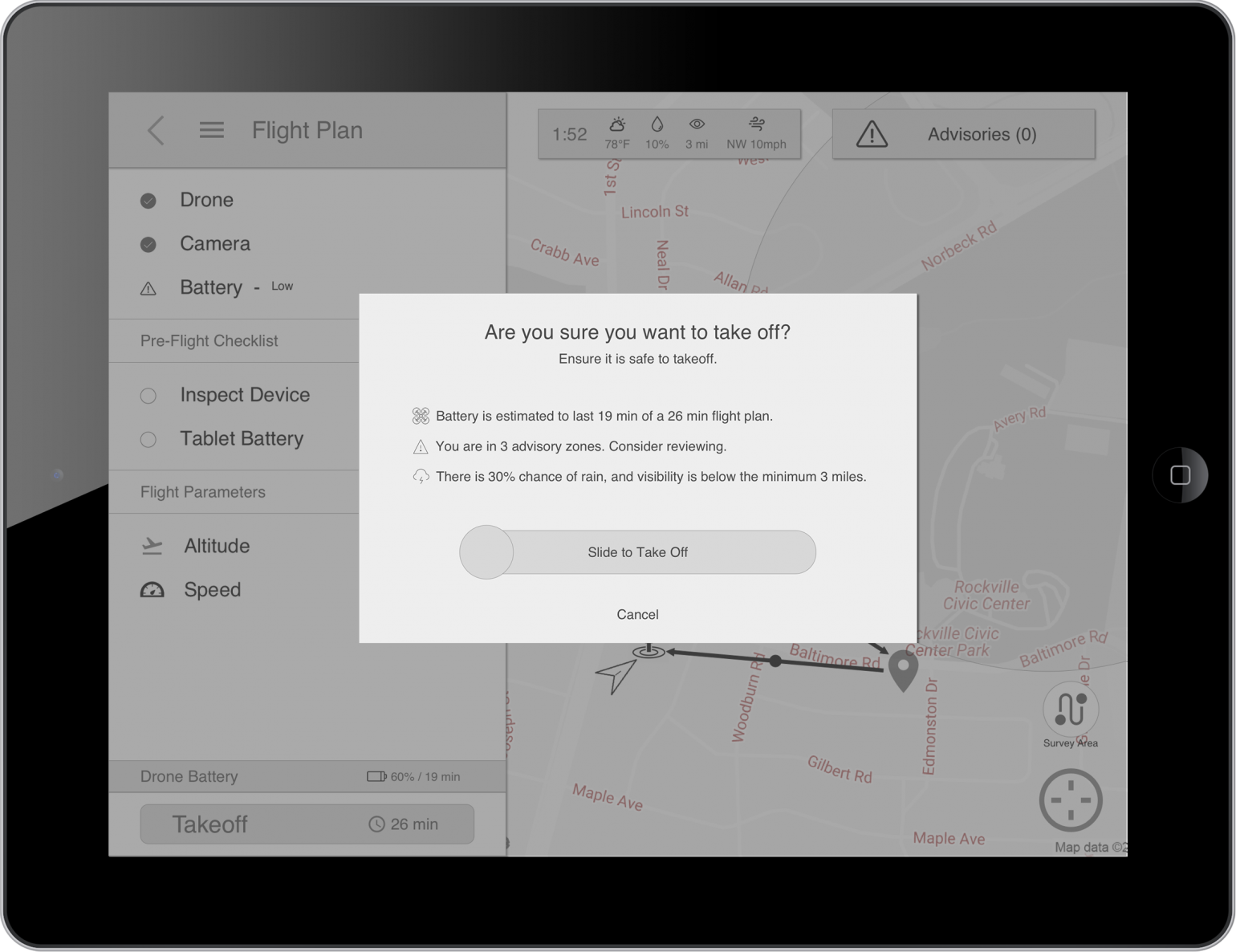Click the drone battery level icon

376,776
